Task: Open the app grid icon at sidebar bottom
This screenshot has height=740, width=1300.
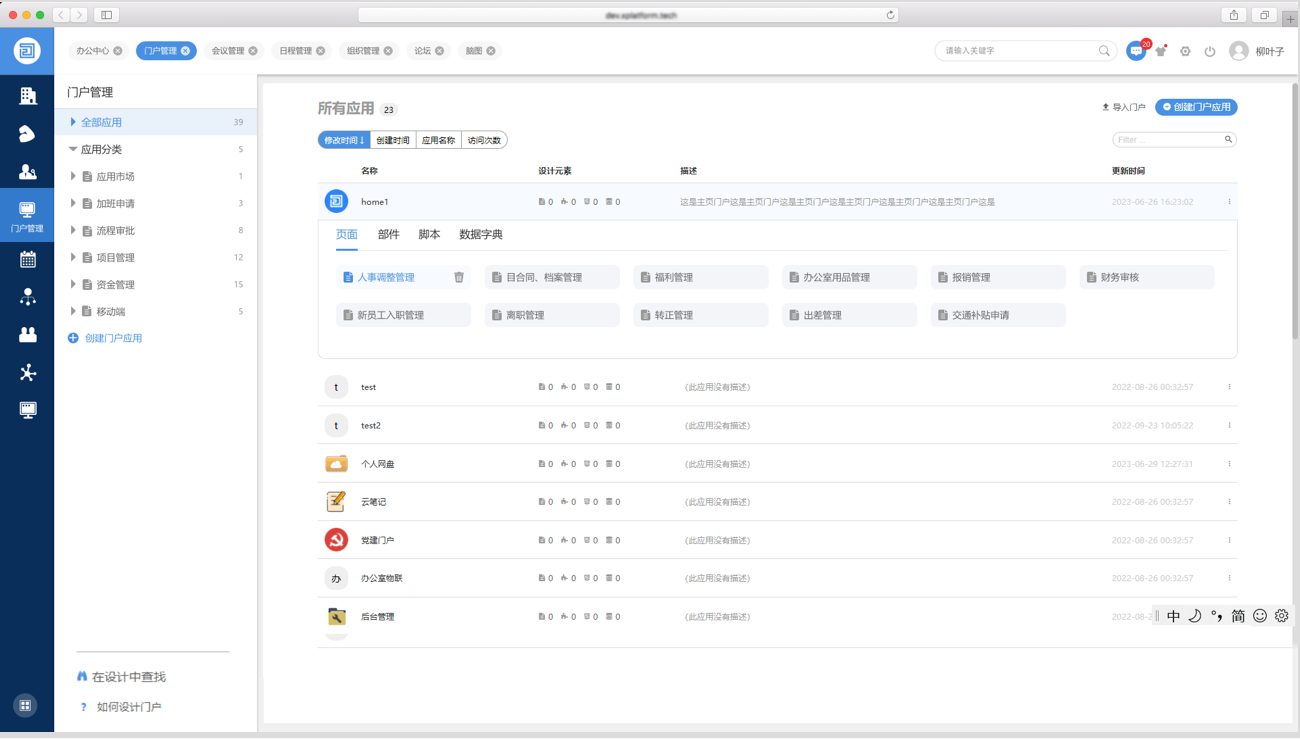Action: point(26,705)
